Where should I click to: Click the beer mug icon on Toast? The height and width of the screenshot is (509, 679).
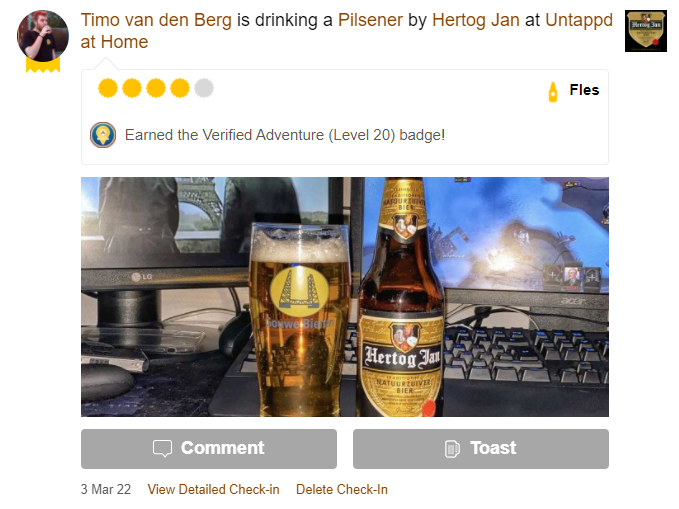[x=452, y=449]
